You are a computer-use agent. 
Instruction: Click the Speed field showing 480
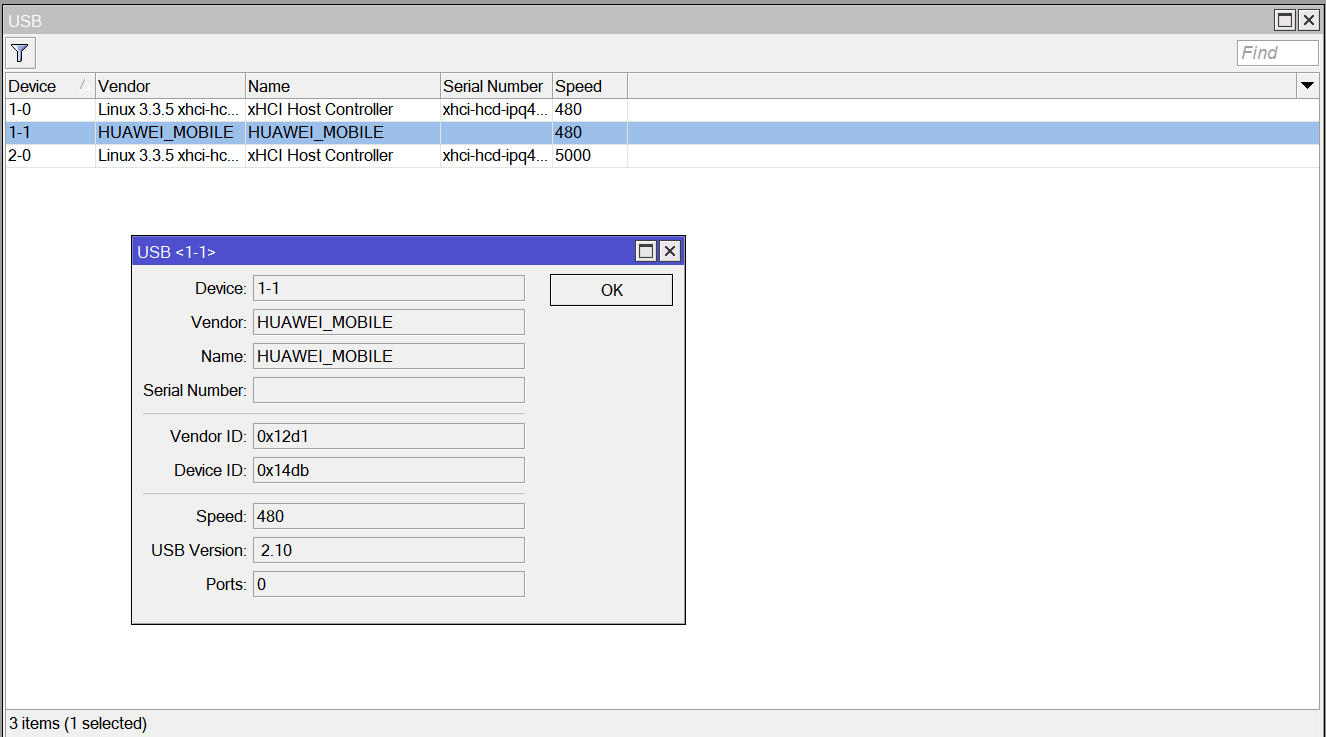tap(388, 516)
